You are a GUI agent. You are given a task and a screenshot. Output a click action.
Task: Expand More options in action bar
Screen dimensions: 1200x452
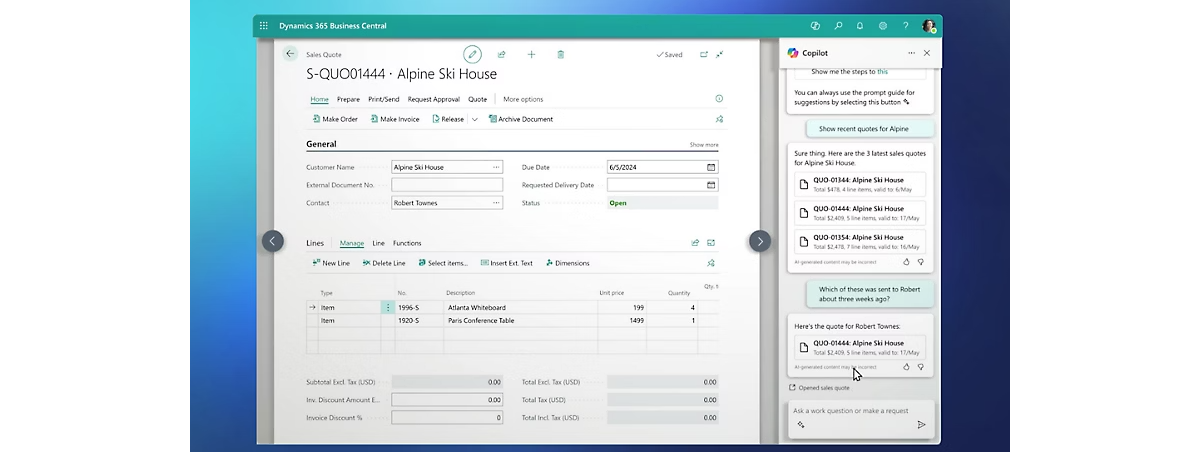point(523,99)
